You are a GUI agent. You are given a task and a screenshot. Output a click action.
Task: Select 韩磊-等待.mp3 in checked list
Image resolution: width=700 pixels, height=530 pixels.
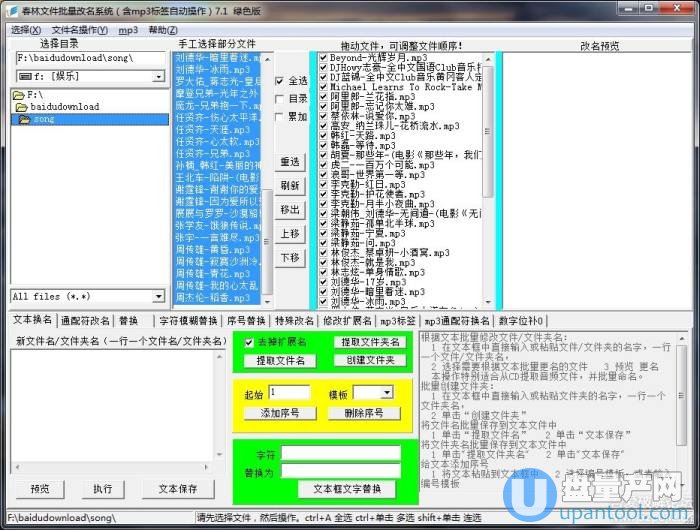[362, 145]
